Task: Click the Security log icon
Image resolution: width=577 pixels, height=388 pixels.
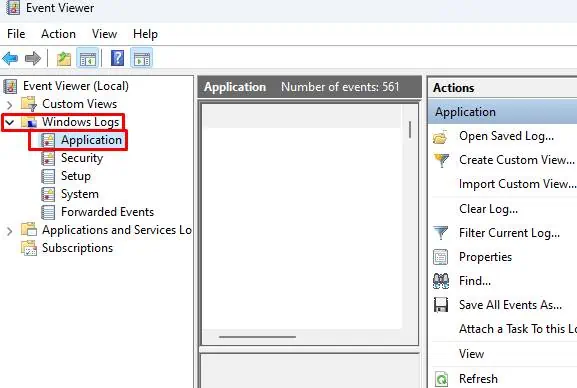Action: (48, 158)
